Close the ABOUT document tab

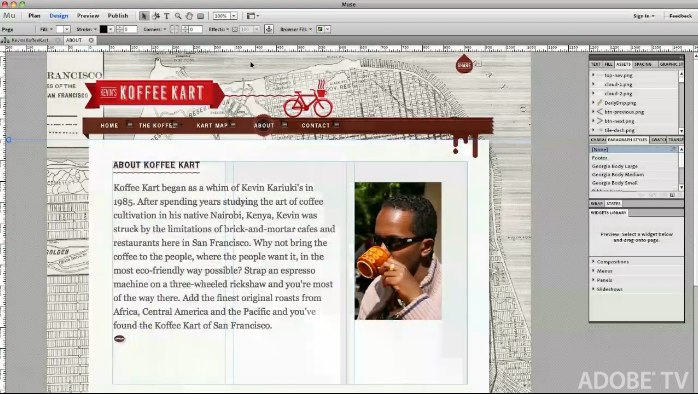click(91, 40)
